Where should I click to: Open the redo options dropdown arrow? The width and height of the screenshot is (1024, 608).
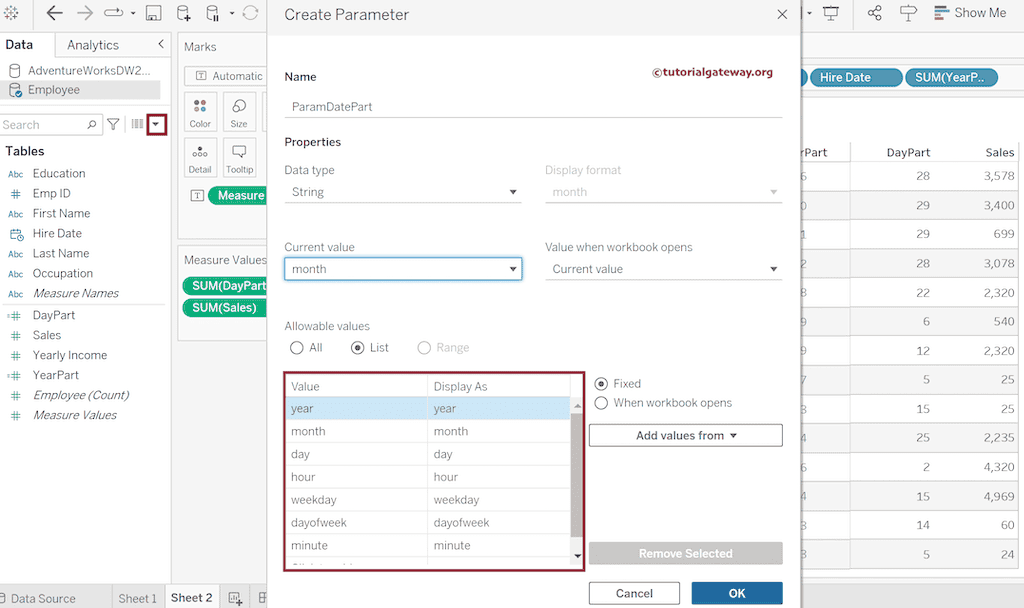(133, 13)
